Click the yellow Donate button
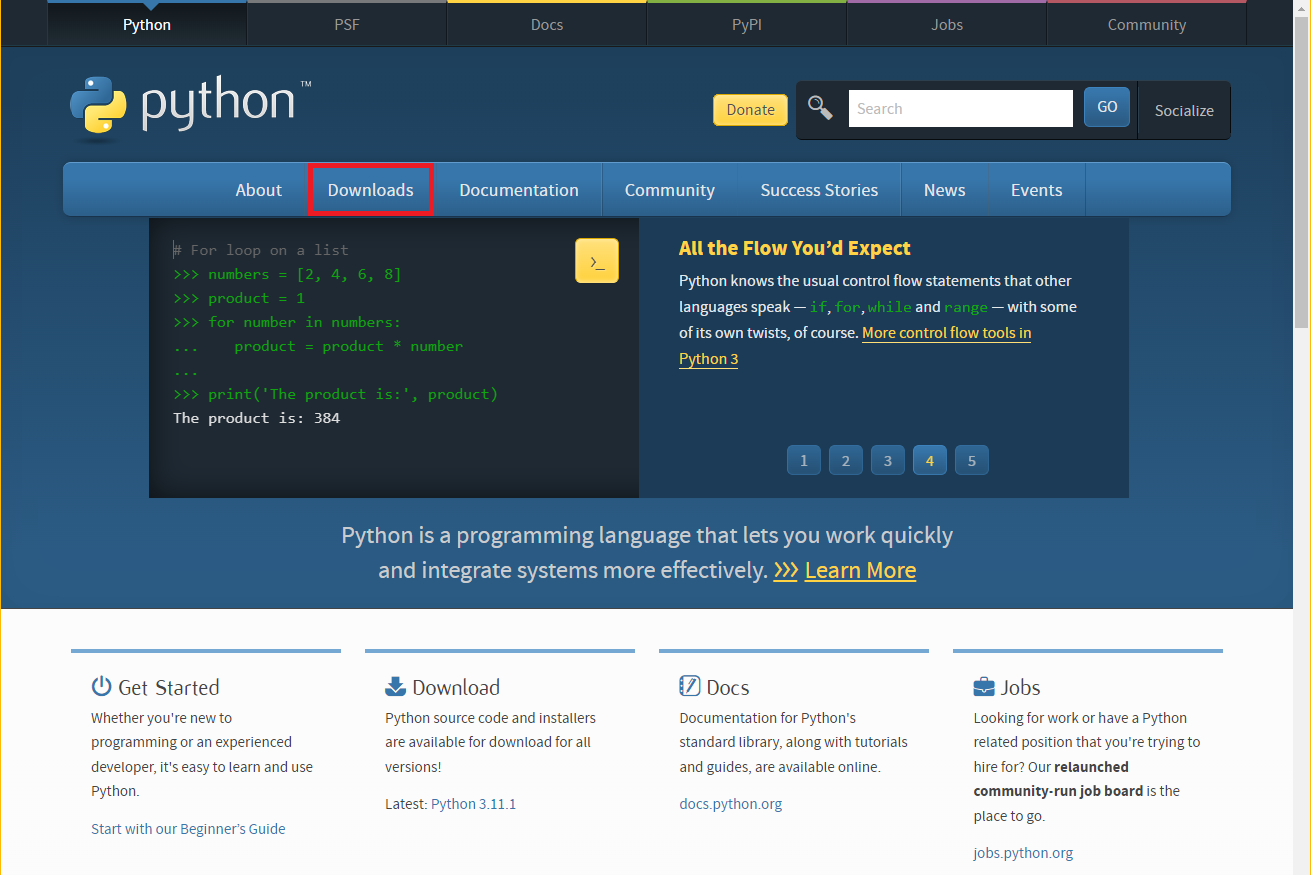Viewport: 1311px width, 875px height. coord(750,110)
